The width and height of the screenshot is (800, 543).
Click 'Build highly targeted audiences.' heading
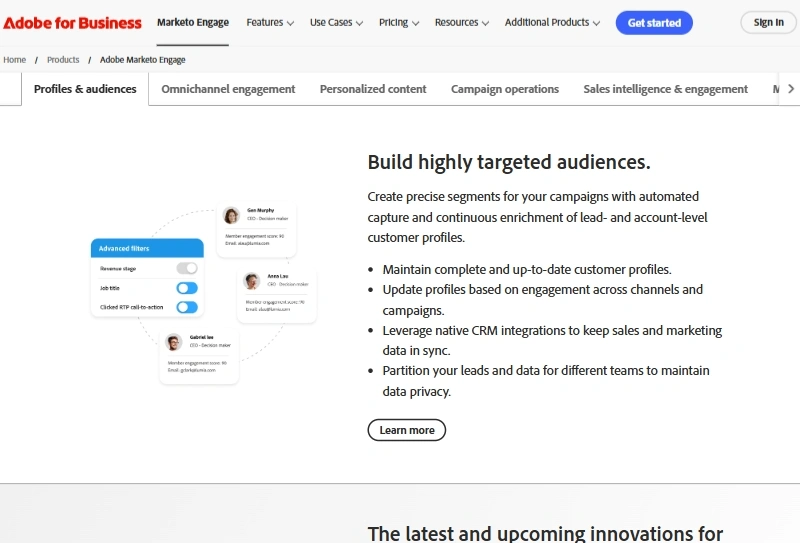point(509,162)
